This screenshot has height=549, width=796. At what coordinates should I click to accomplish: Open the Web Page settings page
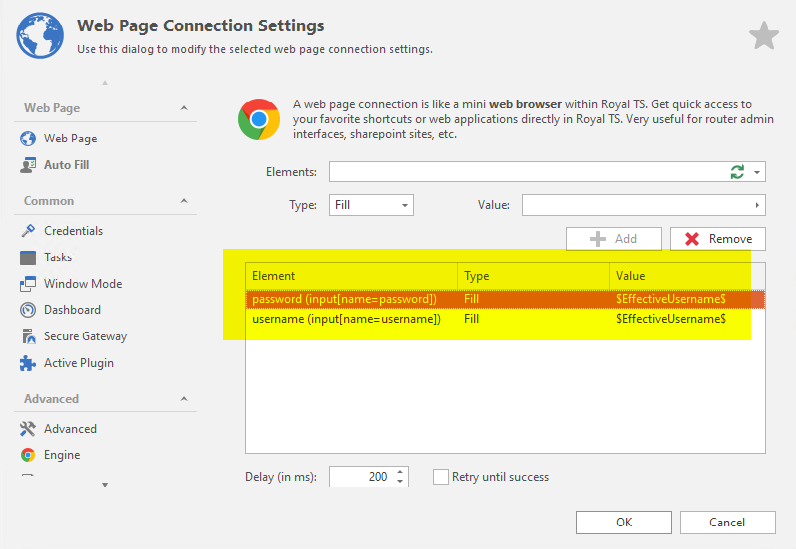coord(70,139)
